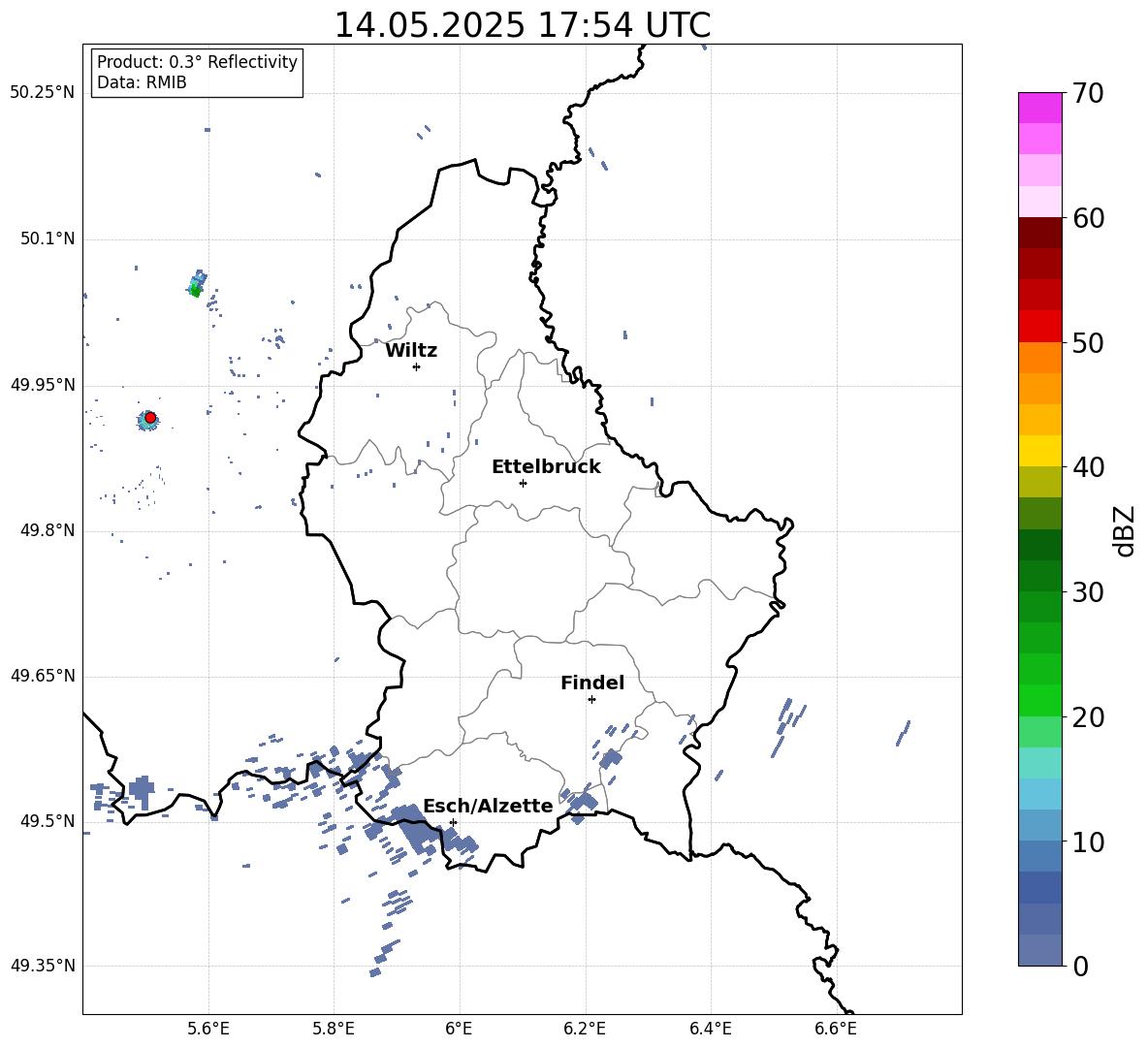Pick the bright red swatch above 50
The height and width of the screenshot is (1048, 1148).
pos(1040,327)
